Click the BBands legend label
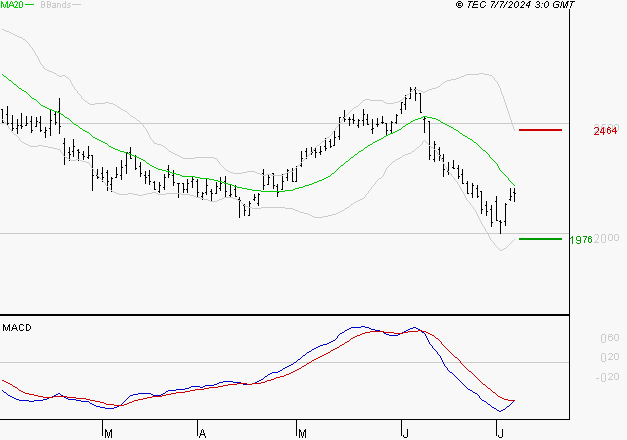627x440 pixels. [56, 5]
